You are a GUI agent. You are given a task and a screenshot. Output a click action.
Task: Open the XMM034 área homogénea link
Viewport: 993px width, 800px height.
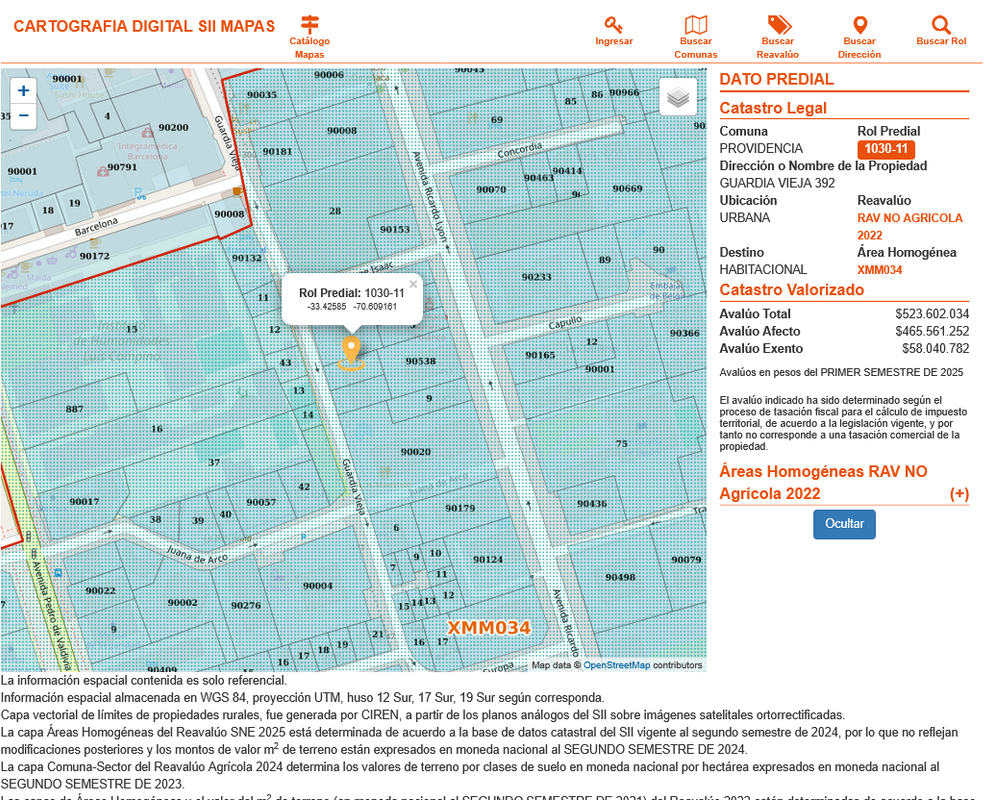click(x=879, y=270)
